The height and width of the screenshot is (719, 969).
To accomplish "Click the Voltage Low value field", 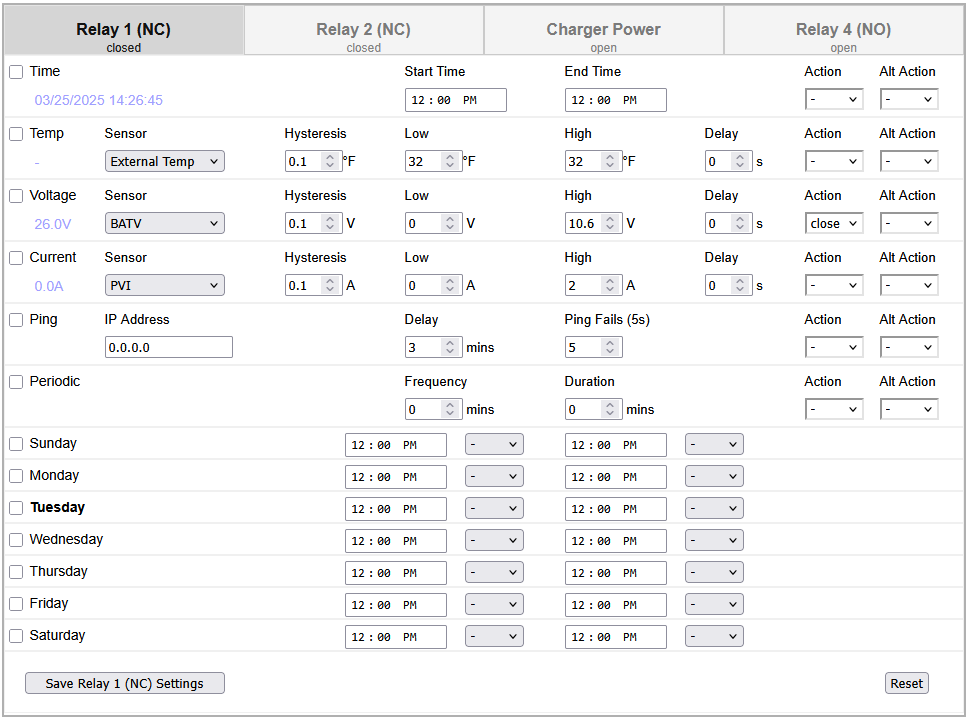I will click(433, 223).
